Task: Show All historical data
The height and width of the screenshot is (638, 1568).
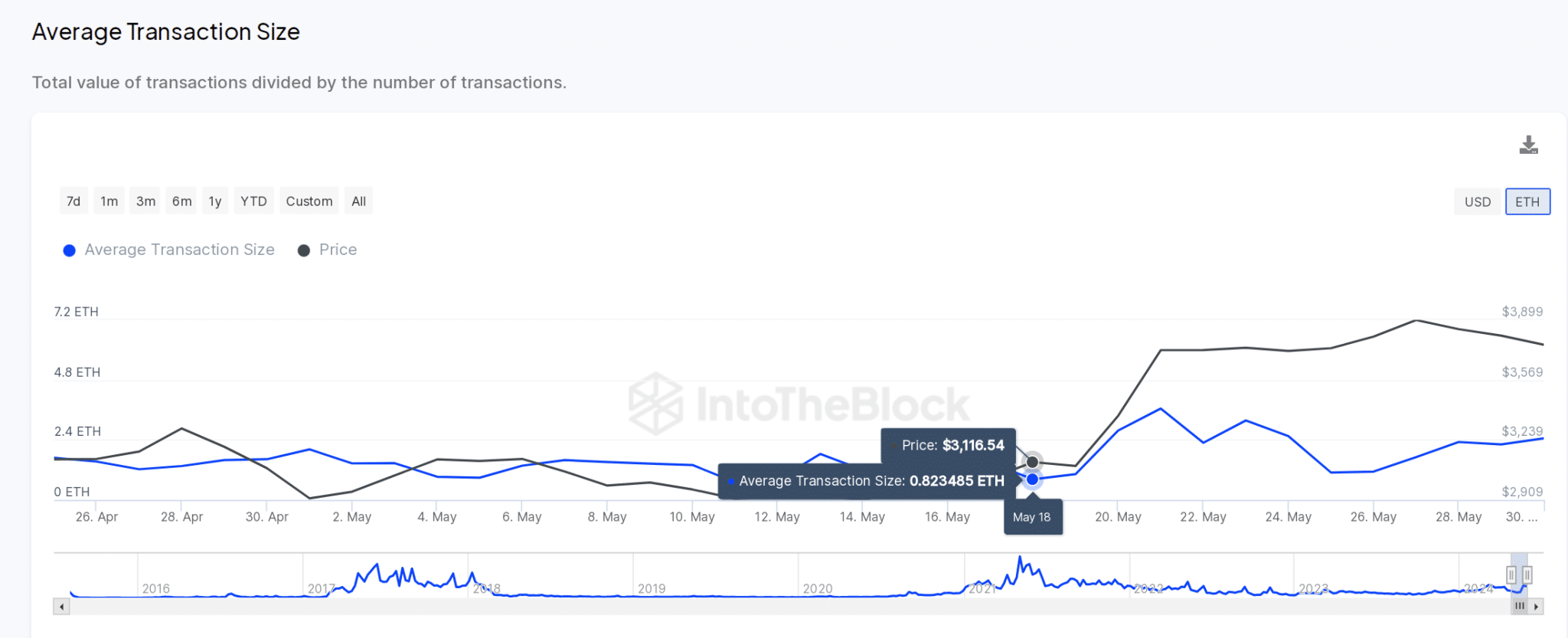Action: 358,201
